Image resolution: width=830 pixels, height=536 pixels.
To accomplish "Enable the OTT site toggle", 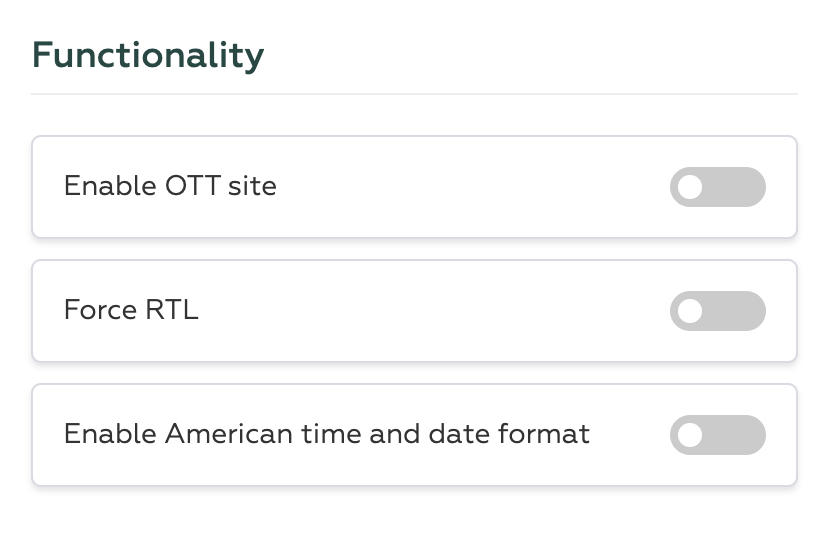I will 717,187.
